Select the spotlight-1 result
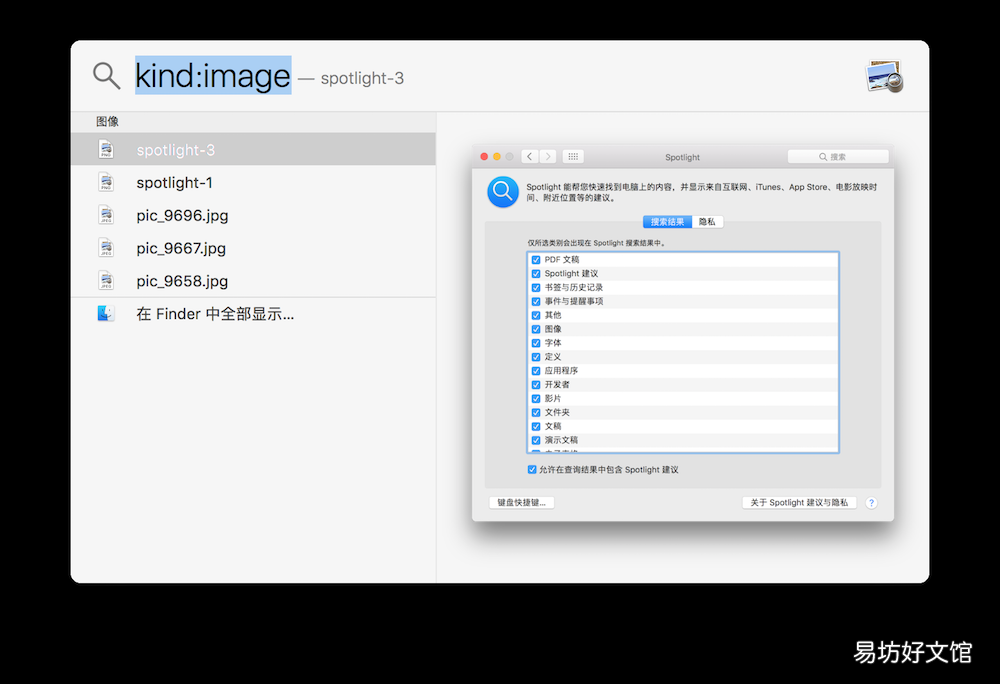 click(x=253, y=182)
